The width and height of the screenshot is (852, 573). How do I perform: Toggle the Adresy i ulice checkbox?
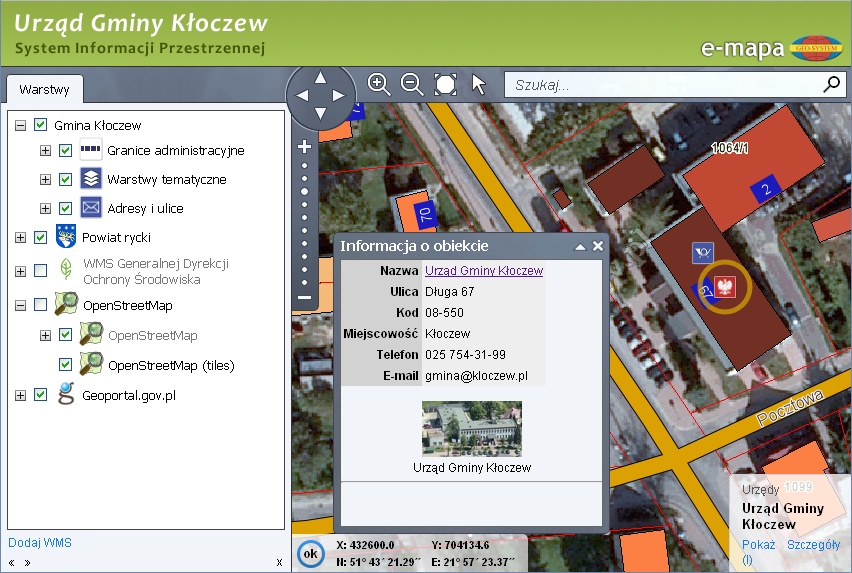point(65,208)
